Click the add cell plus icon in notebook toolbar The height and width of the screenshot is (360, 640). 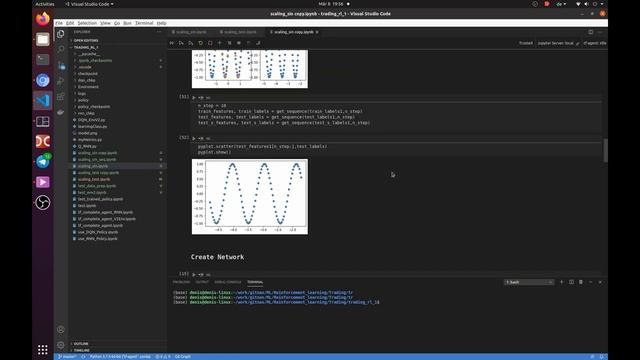coord(220,43)
